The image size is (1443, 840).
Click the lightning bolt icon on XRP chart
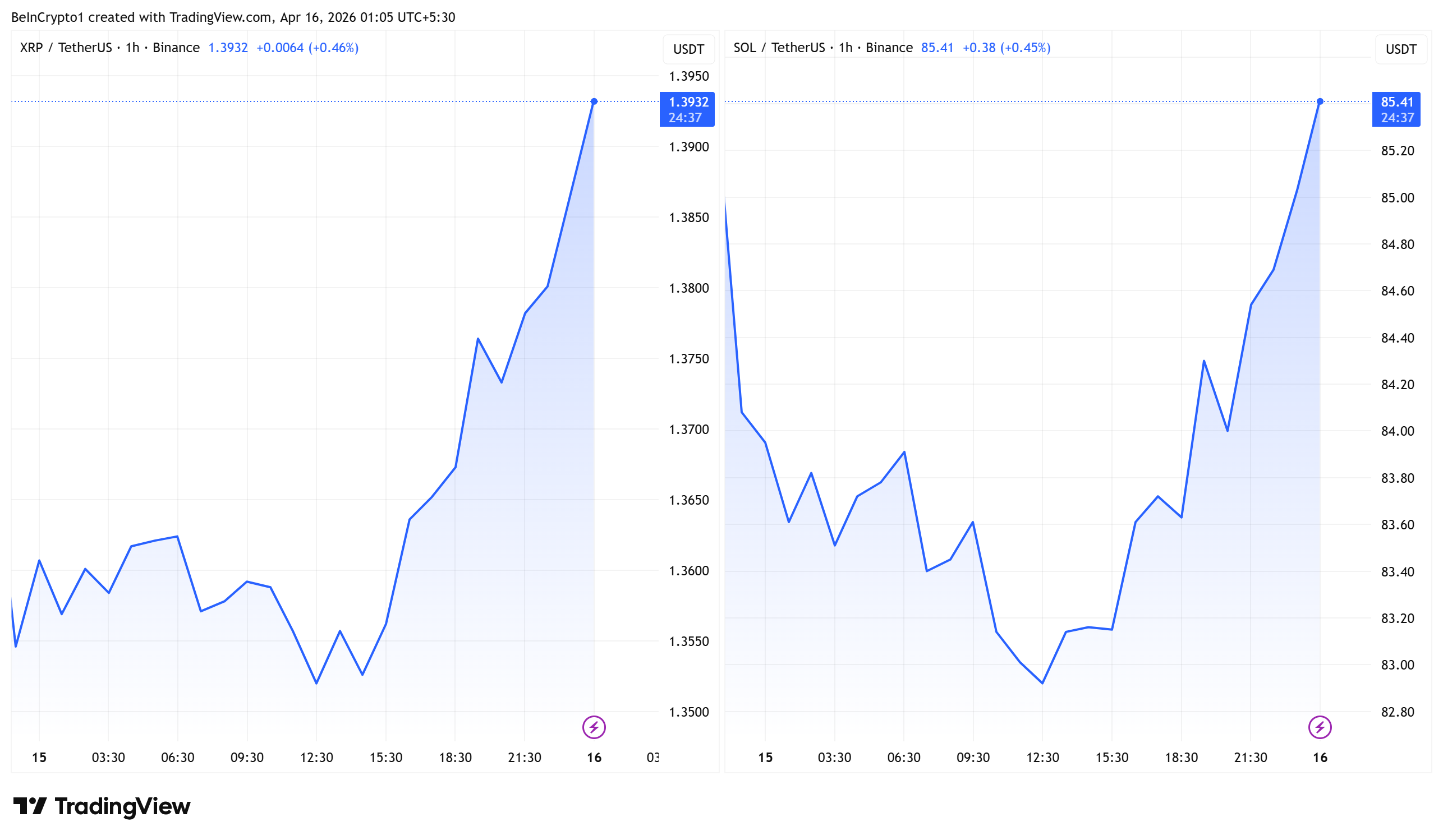[x=594, y=727]
